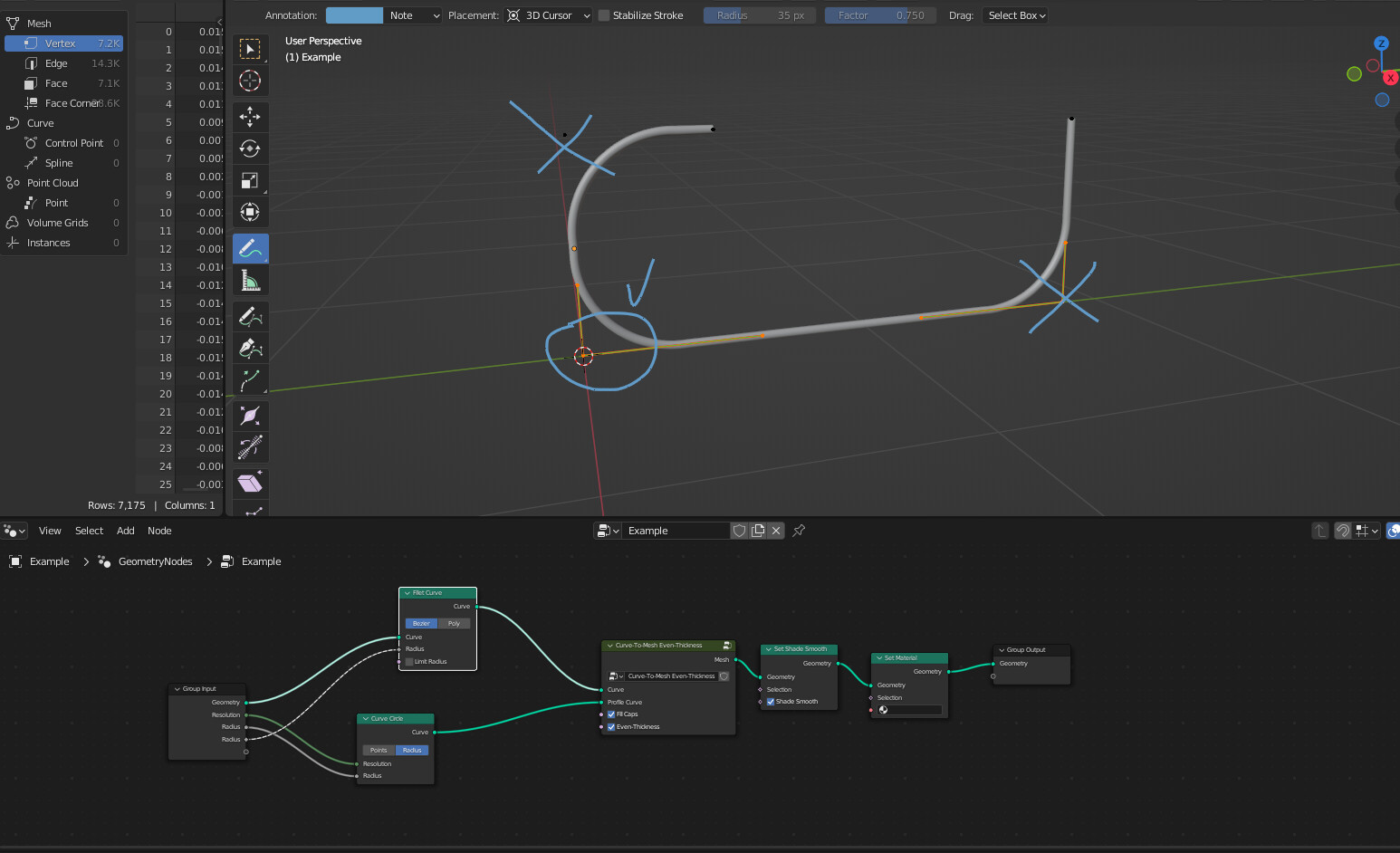Toggle the Stabilize Stroke checkbox
This screenshot has width=1400, height=853.
[x=604, y=15]
